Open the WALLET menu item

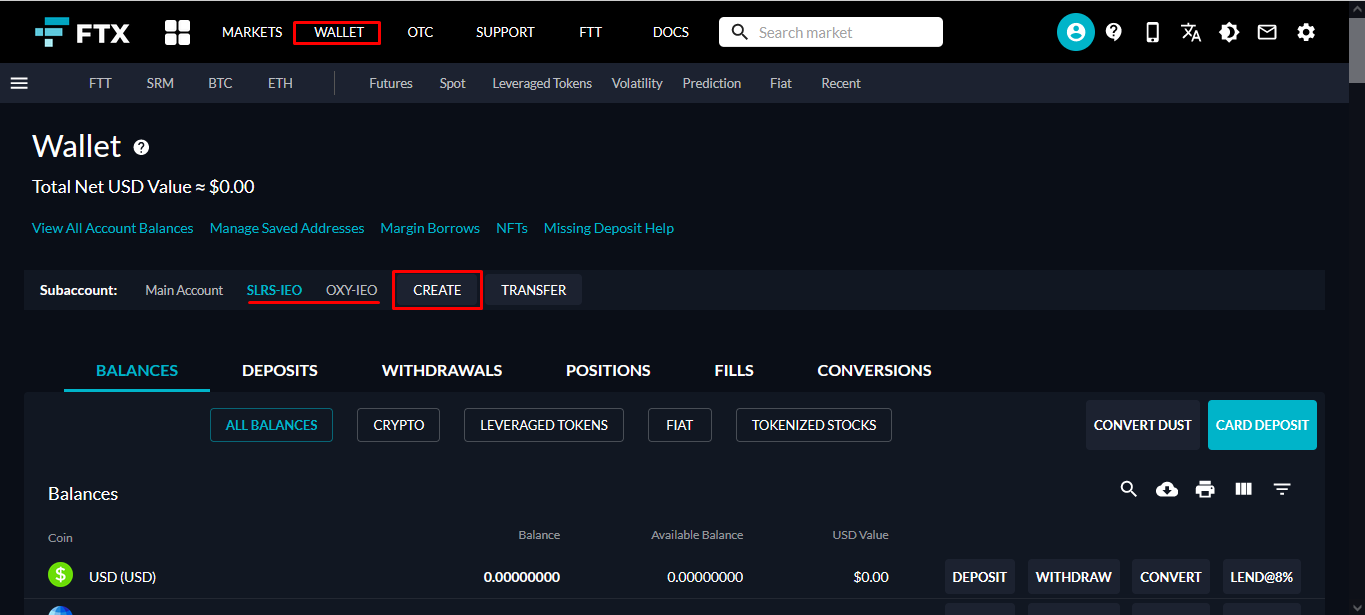[338, 32]
